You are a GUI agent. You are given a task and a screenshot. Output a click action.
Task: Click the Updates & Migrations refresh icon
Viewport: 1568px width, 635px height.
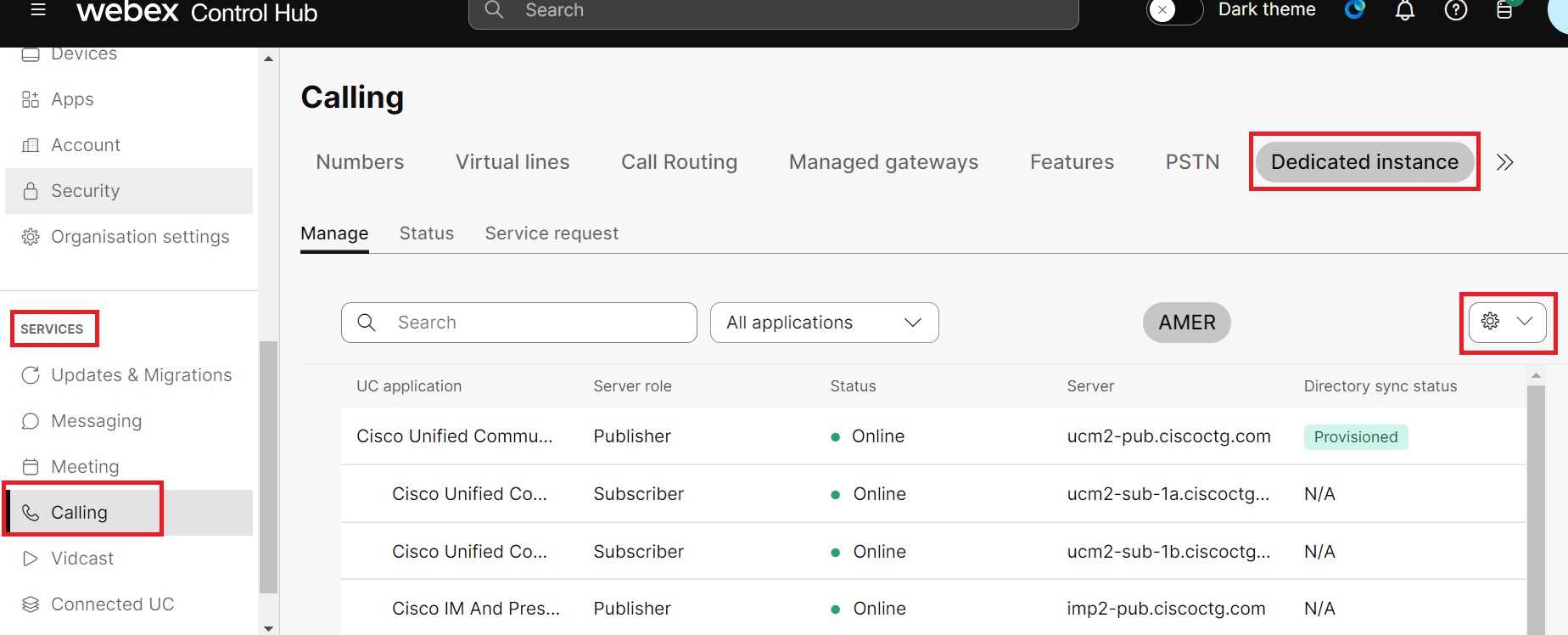31,375
